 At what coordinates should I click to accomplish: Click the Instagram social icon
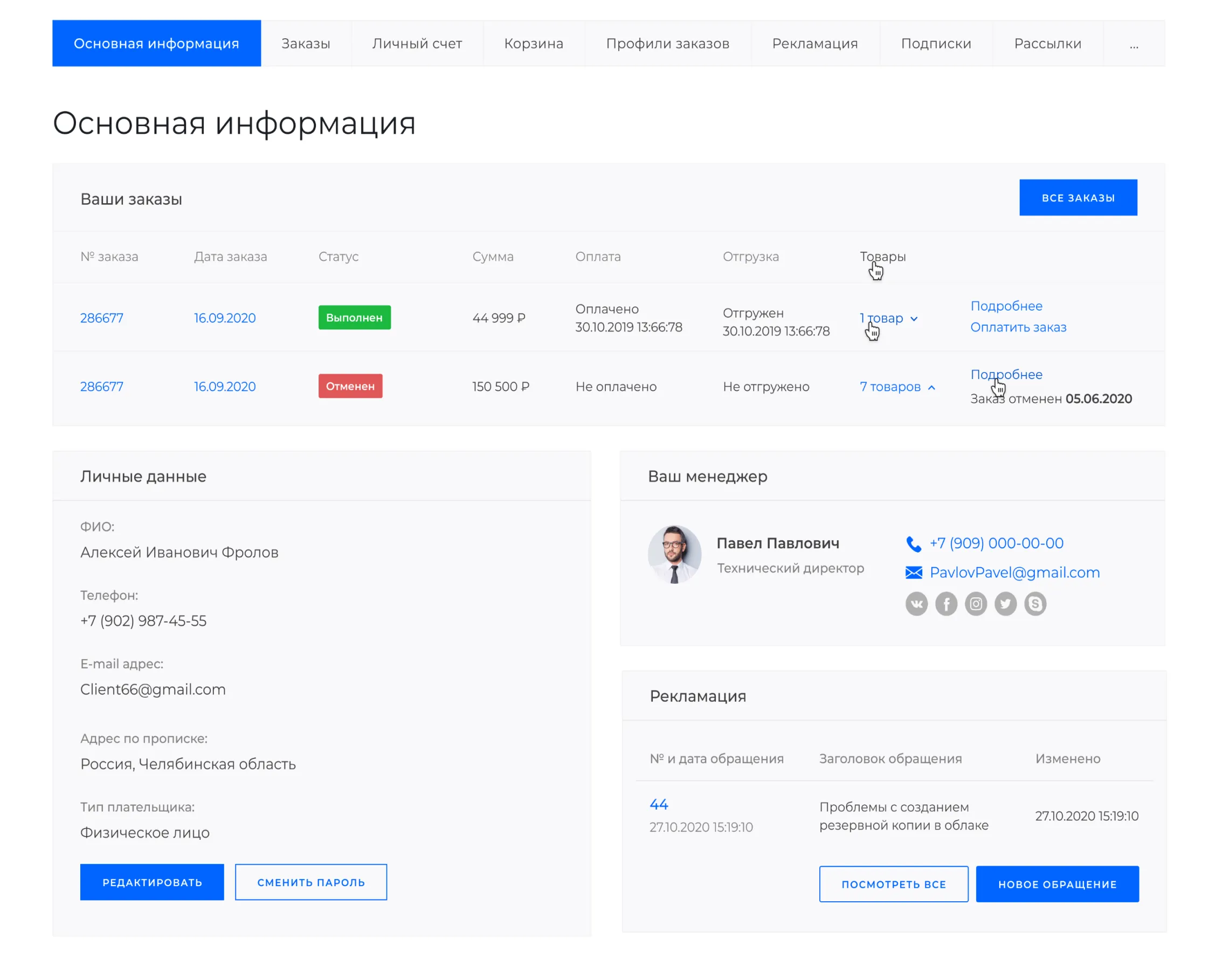pyautogui.click(x=975, y=603)
